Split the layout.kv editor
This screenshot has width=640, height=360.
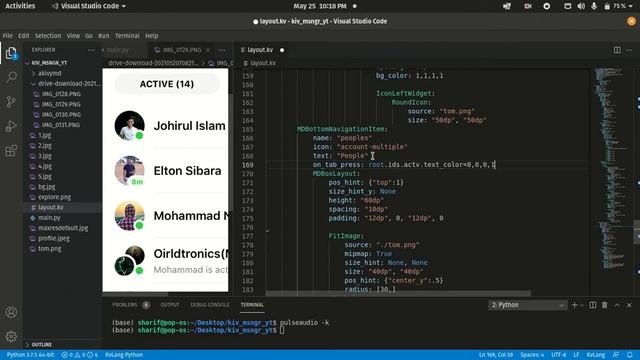point(617,50)
